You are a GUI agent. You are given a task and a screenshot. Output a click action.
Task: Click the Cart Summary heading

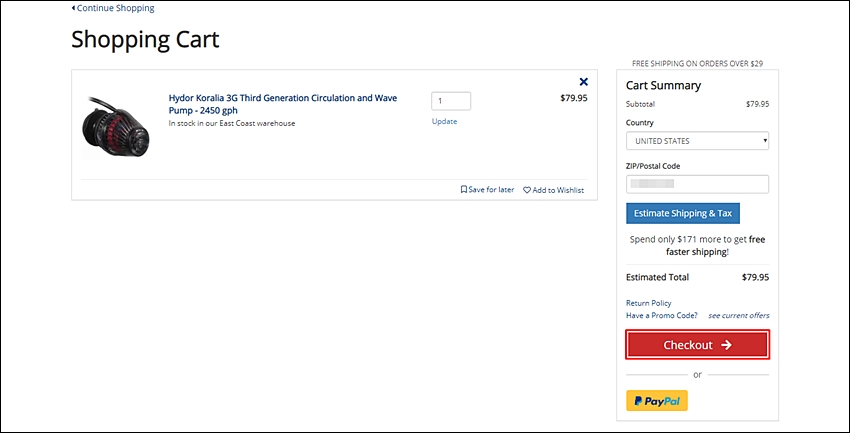pos(664,86)
